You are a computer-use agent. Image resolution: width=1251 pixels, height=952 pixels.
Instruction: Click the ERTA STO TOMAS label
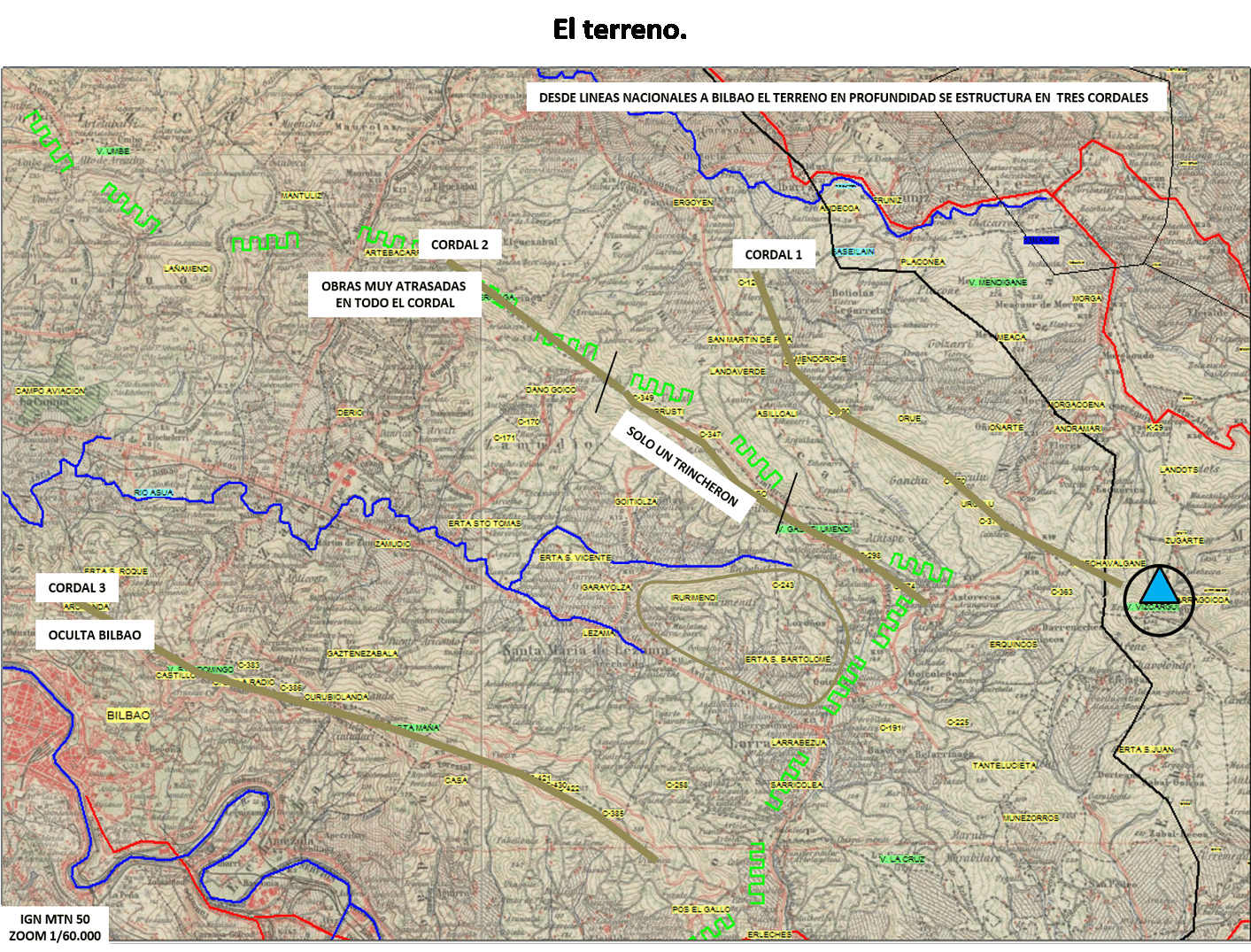(x=484, y=523)
